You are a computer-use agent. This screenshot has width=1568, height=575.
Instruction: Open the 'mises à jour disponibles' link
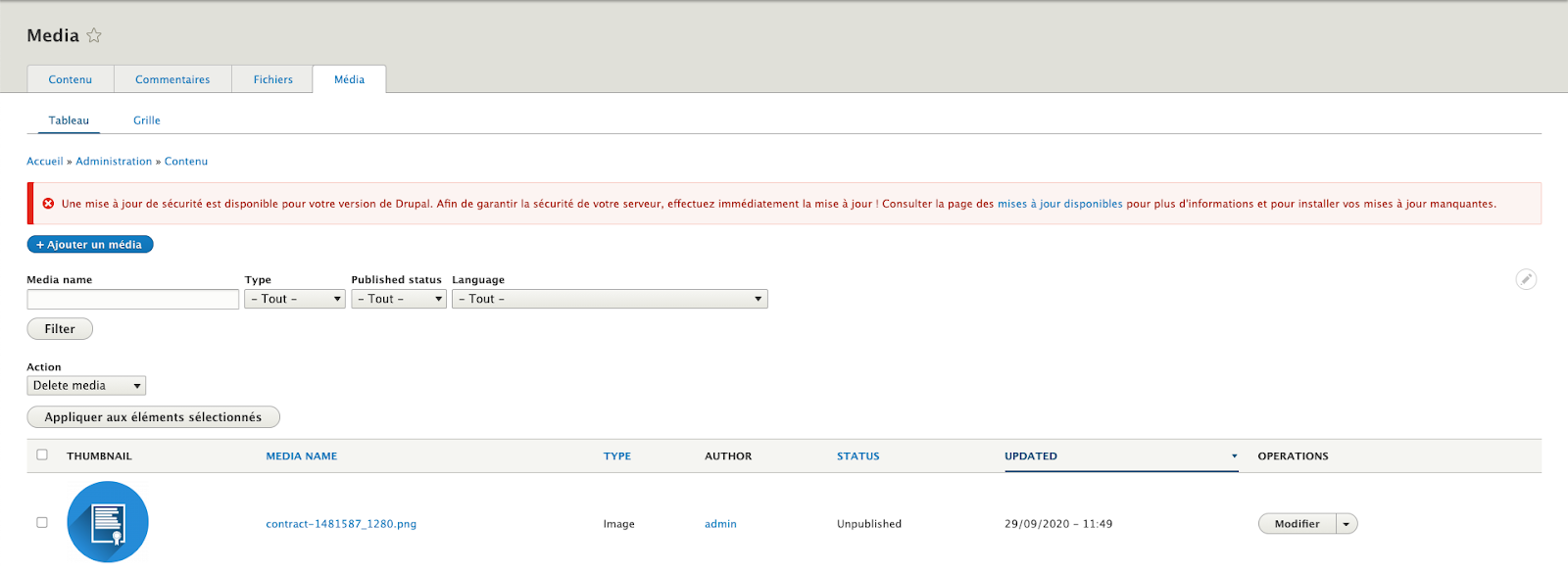(1059, 204)
